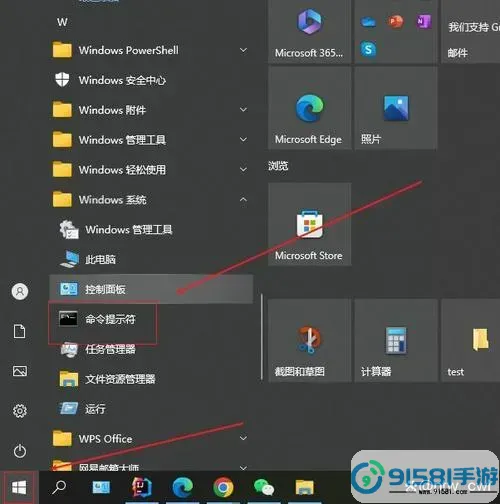The width and height of the screenshot is (500, 504).
Task: Open WeChat from the taskbar
Action: pyautogui.click(x=264, y=488)
